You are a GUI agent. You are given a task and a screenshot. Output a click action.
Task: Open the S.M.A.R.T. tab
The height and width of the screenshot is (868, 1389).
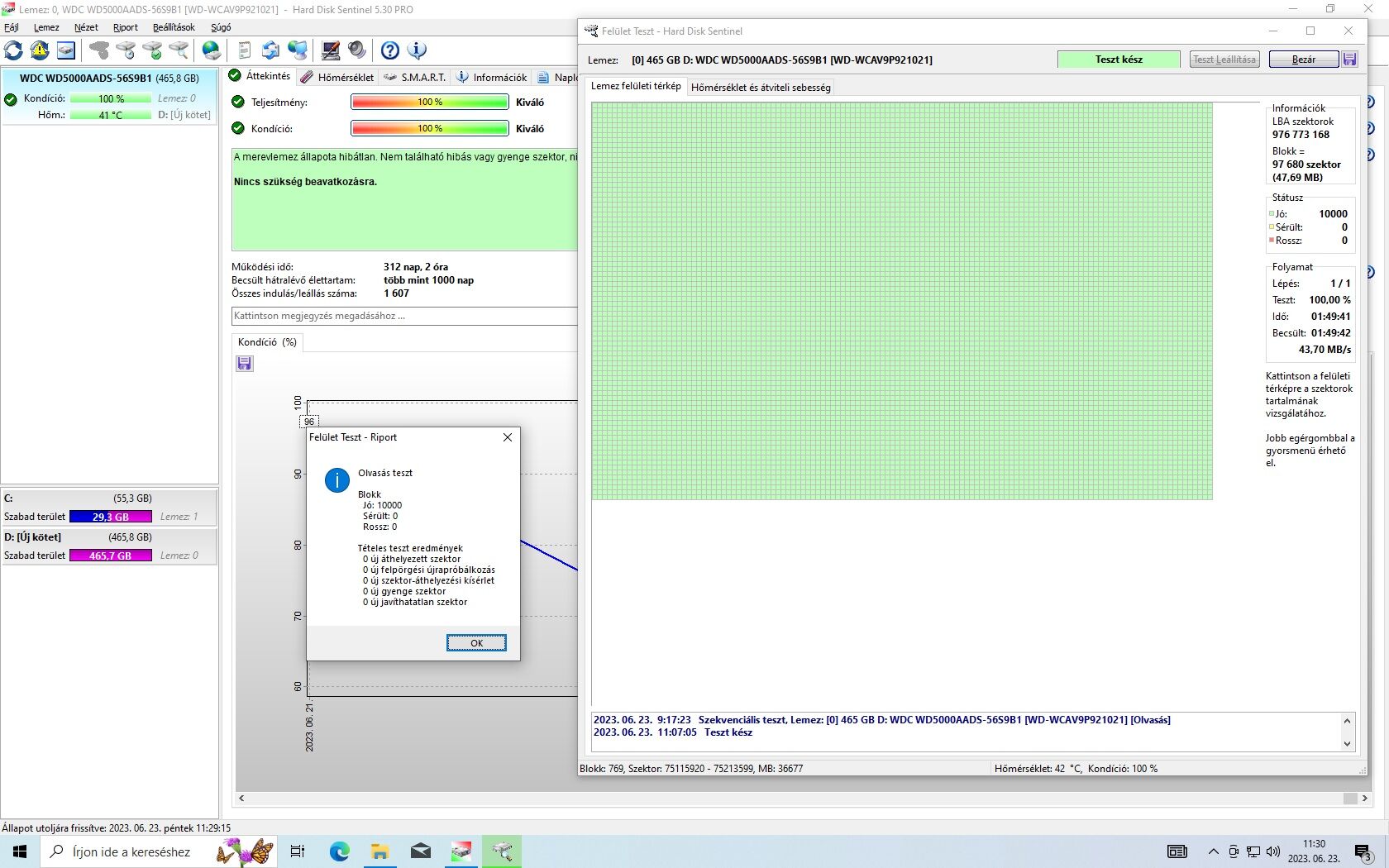(415, 77)
